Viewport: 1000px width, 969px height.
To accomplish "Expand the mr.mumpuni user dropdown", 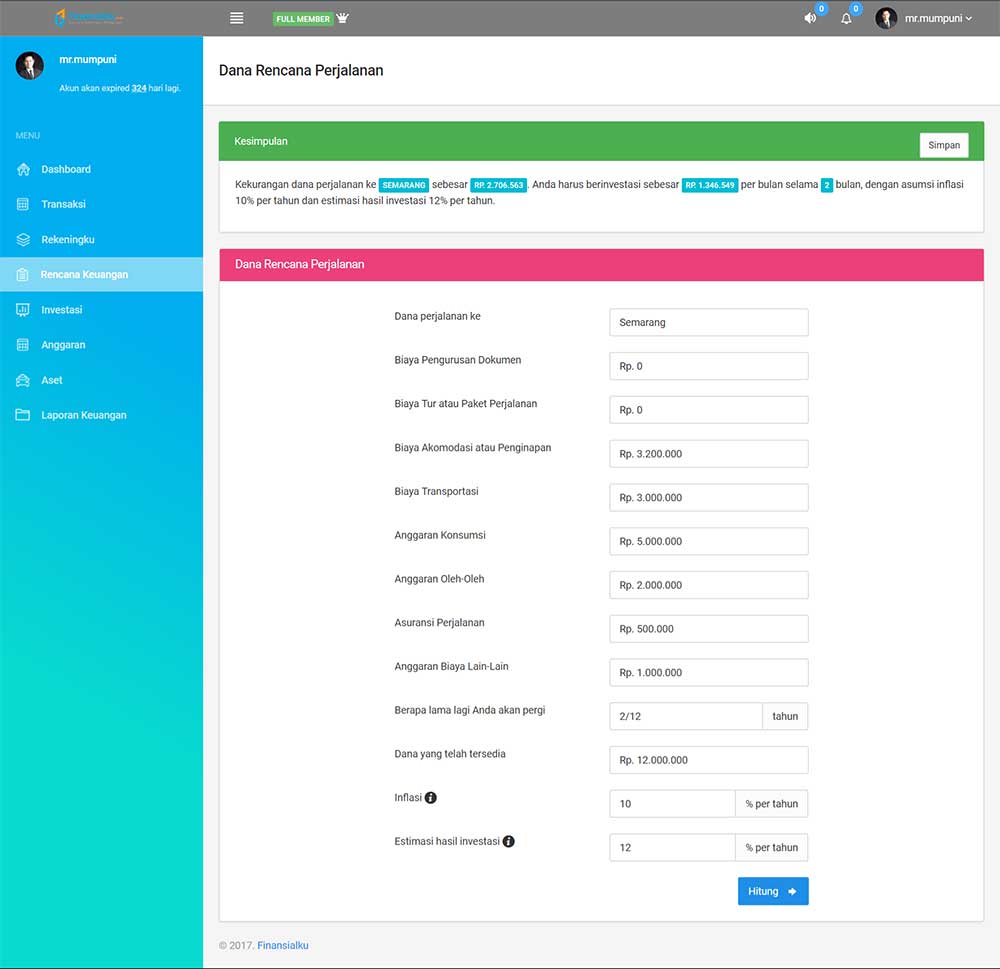I will (x=924, y=18).
